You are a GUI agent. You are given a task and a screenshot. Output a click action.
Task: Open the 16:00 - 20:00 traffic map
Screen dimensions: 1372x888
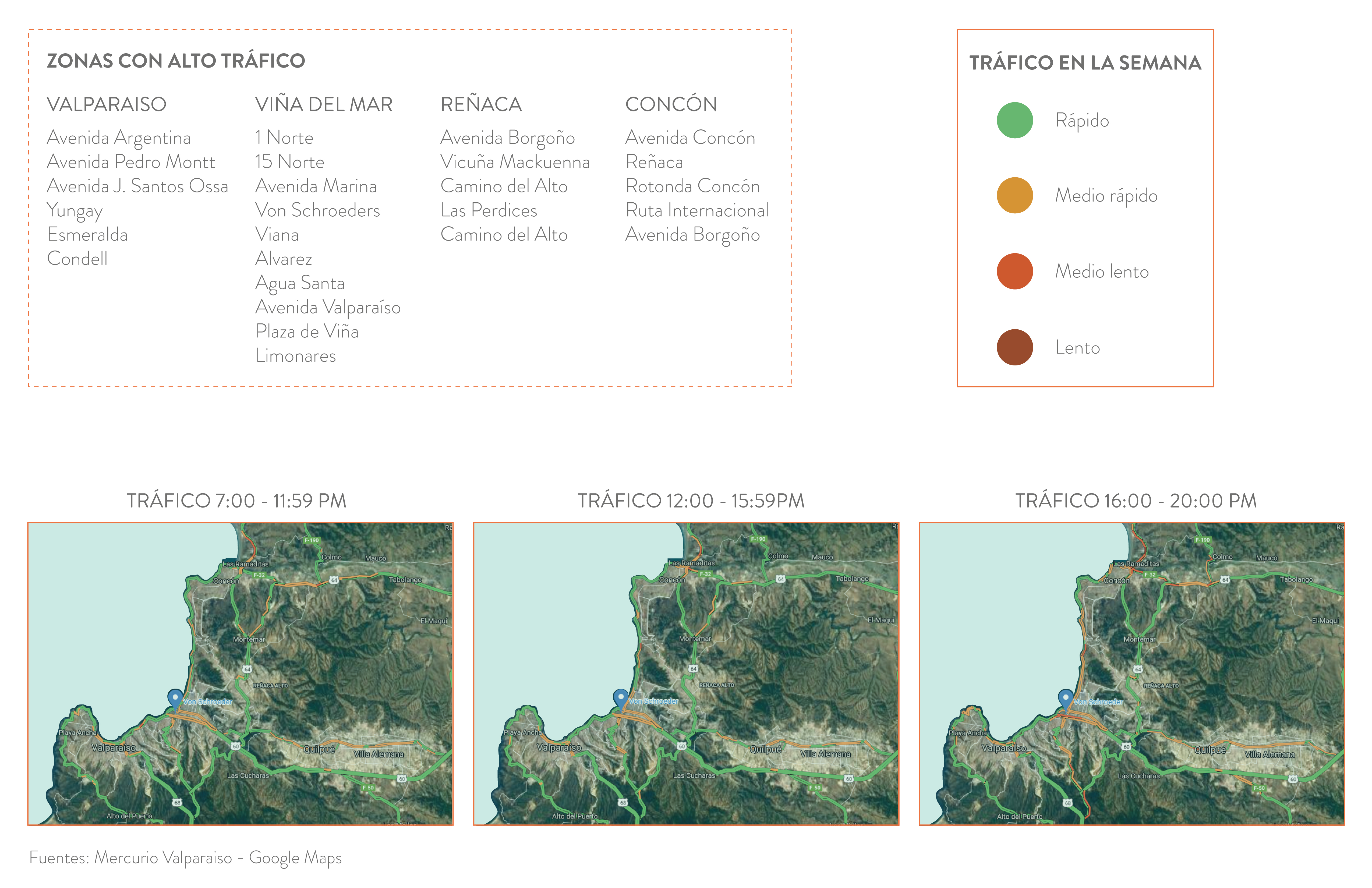(x=1131, y=674)
